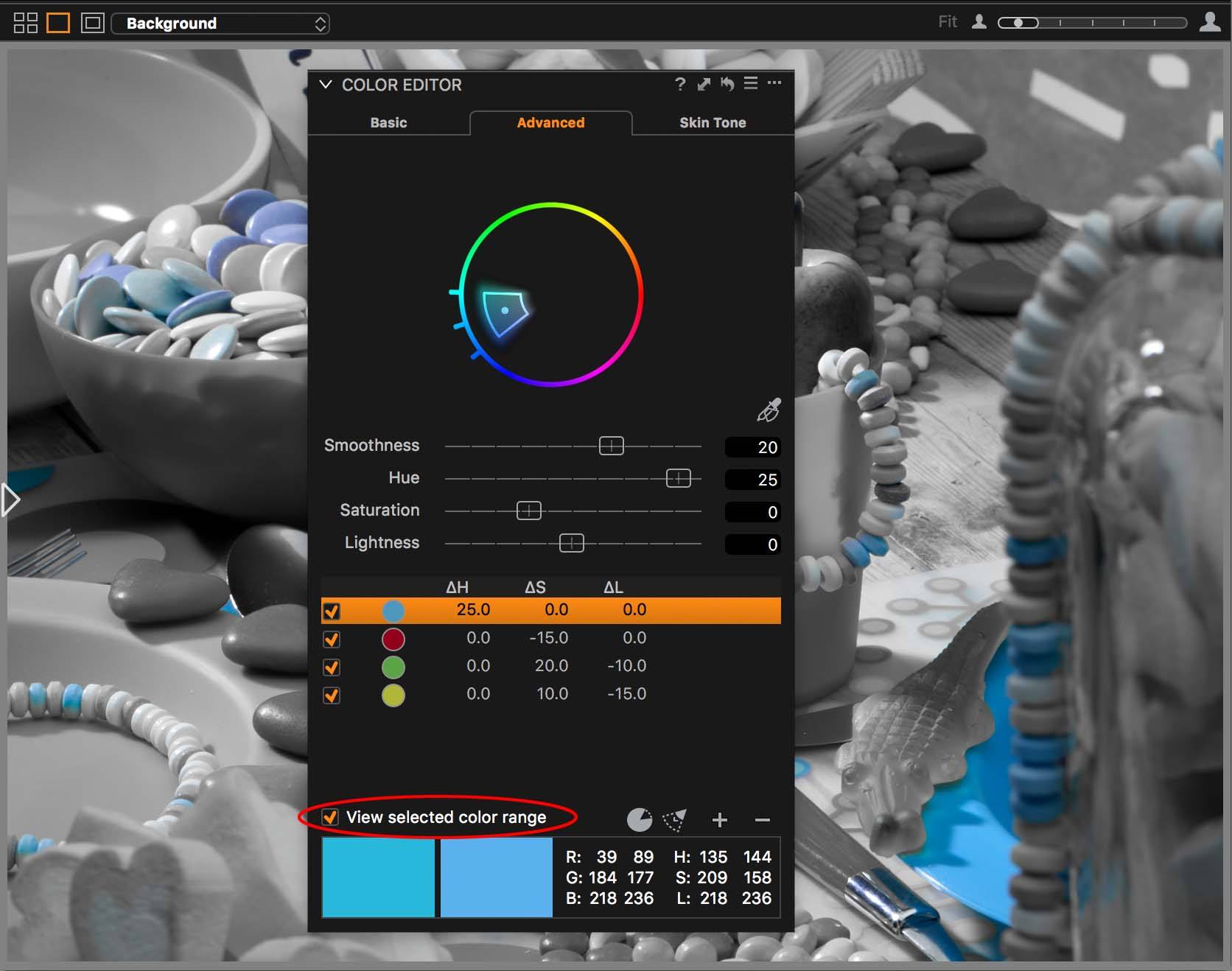
Task: Open the Color Editor presets menu icon
Action: [751, 83]
